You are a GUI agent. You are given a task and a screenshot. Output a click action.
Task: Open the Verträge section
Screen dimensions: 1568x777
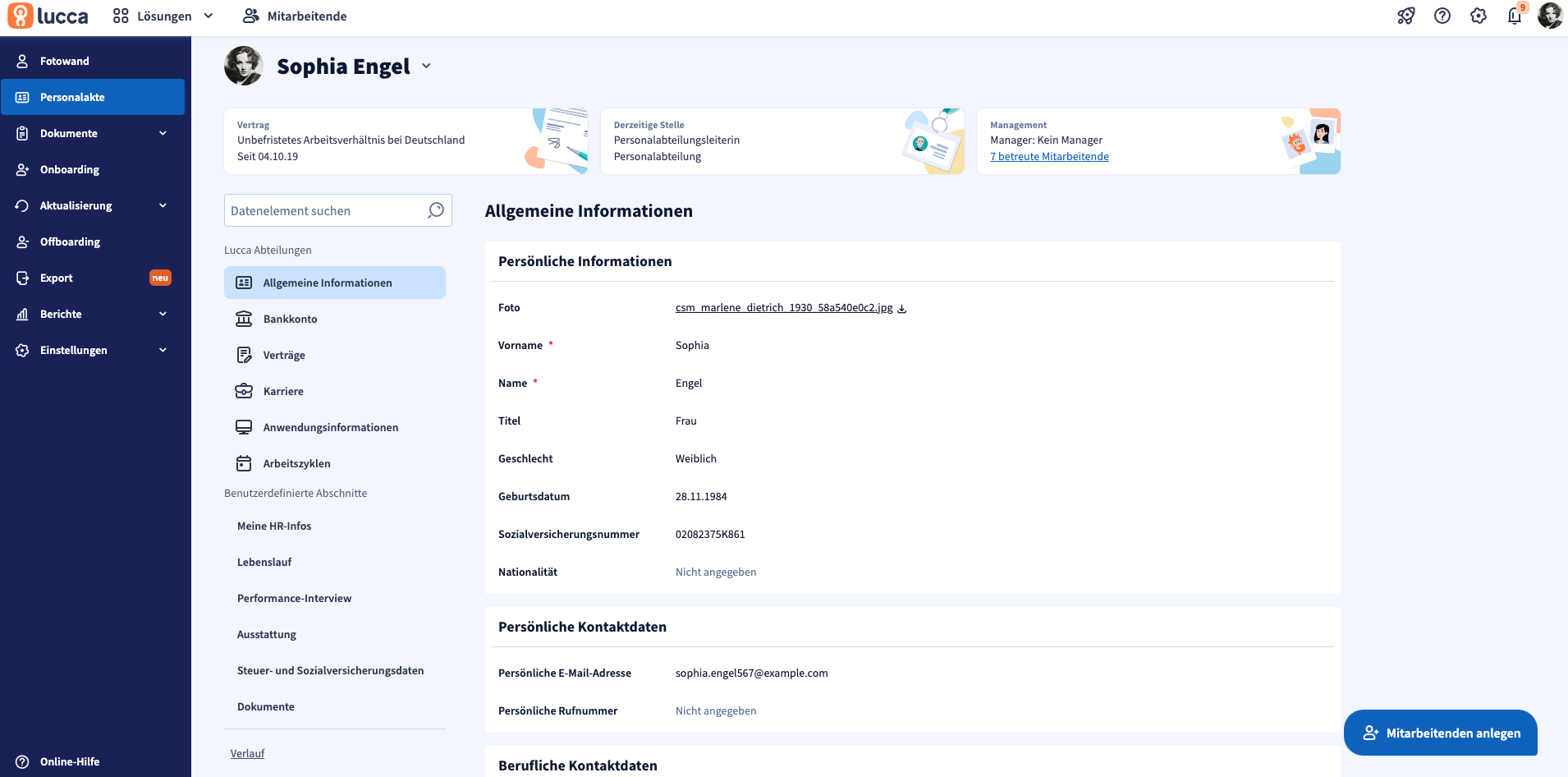(335, 355)
